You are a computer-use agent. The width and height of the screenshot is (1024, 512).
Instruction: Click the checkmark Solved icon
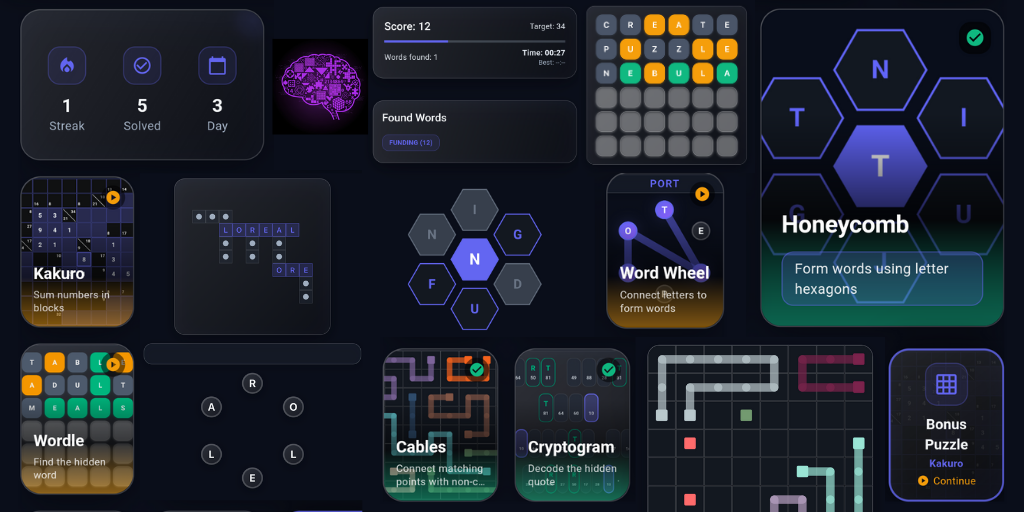click(x=142, y=65)
